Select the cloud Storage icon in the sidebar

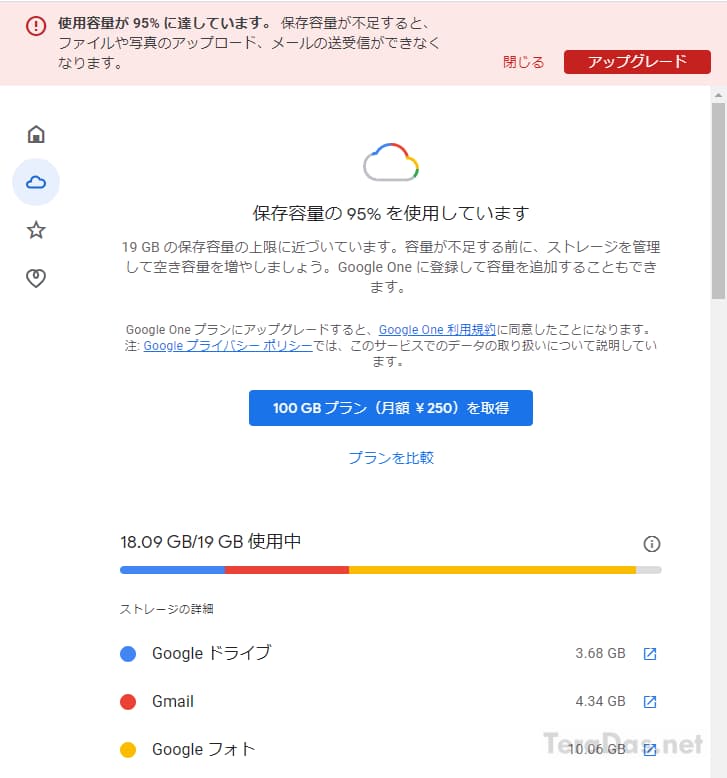(x=36, y=182)
